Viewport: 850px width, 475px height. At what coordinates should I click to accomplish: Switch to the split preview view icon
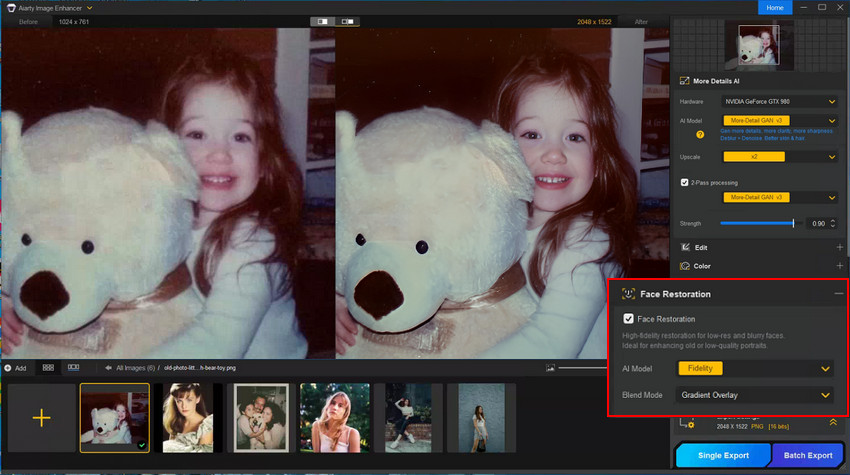click(x=323, y=22)
